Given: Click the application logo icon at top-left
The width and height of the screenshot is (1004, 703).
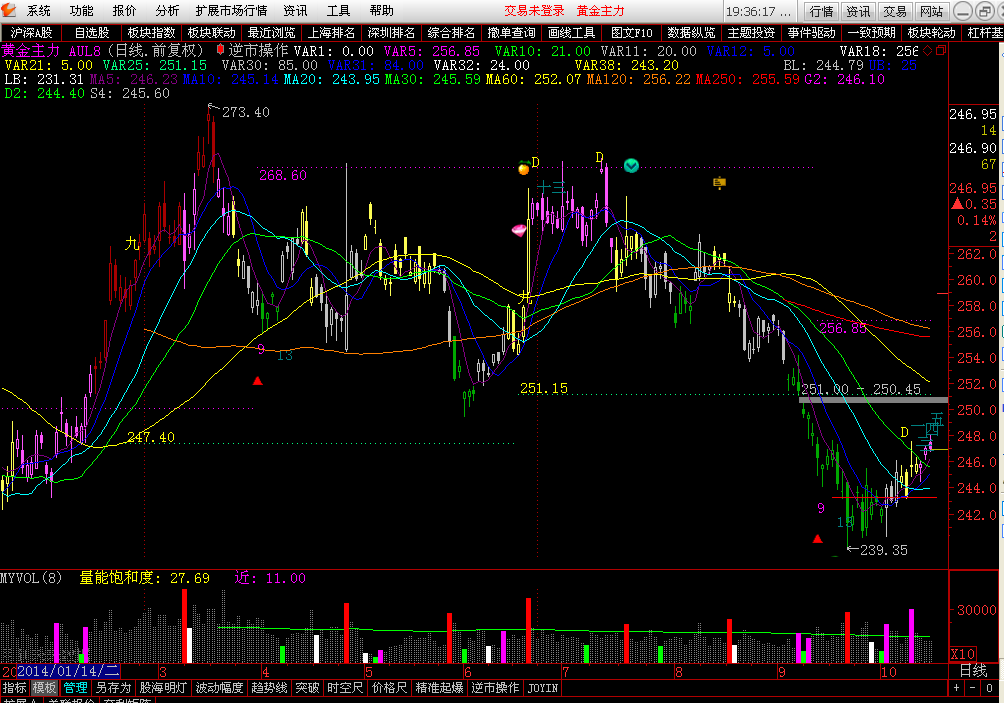Looking at the screenshot, I should pyautogui.click(x=9, y=10).
